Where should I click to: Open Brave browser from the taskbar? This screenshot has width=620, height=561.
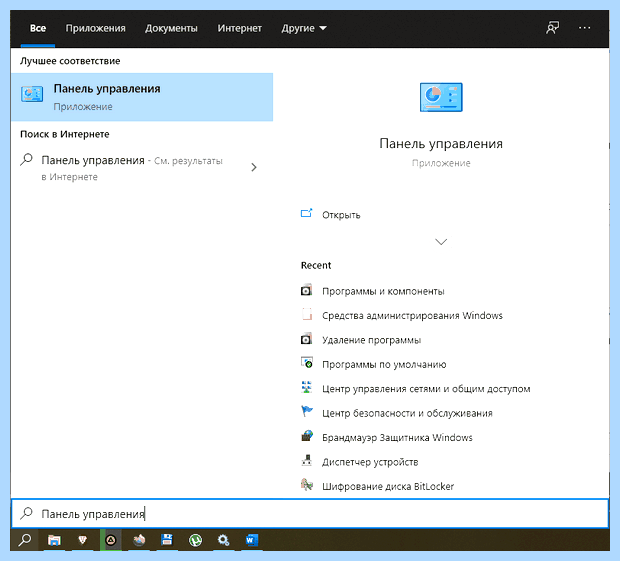(82, 540)
